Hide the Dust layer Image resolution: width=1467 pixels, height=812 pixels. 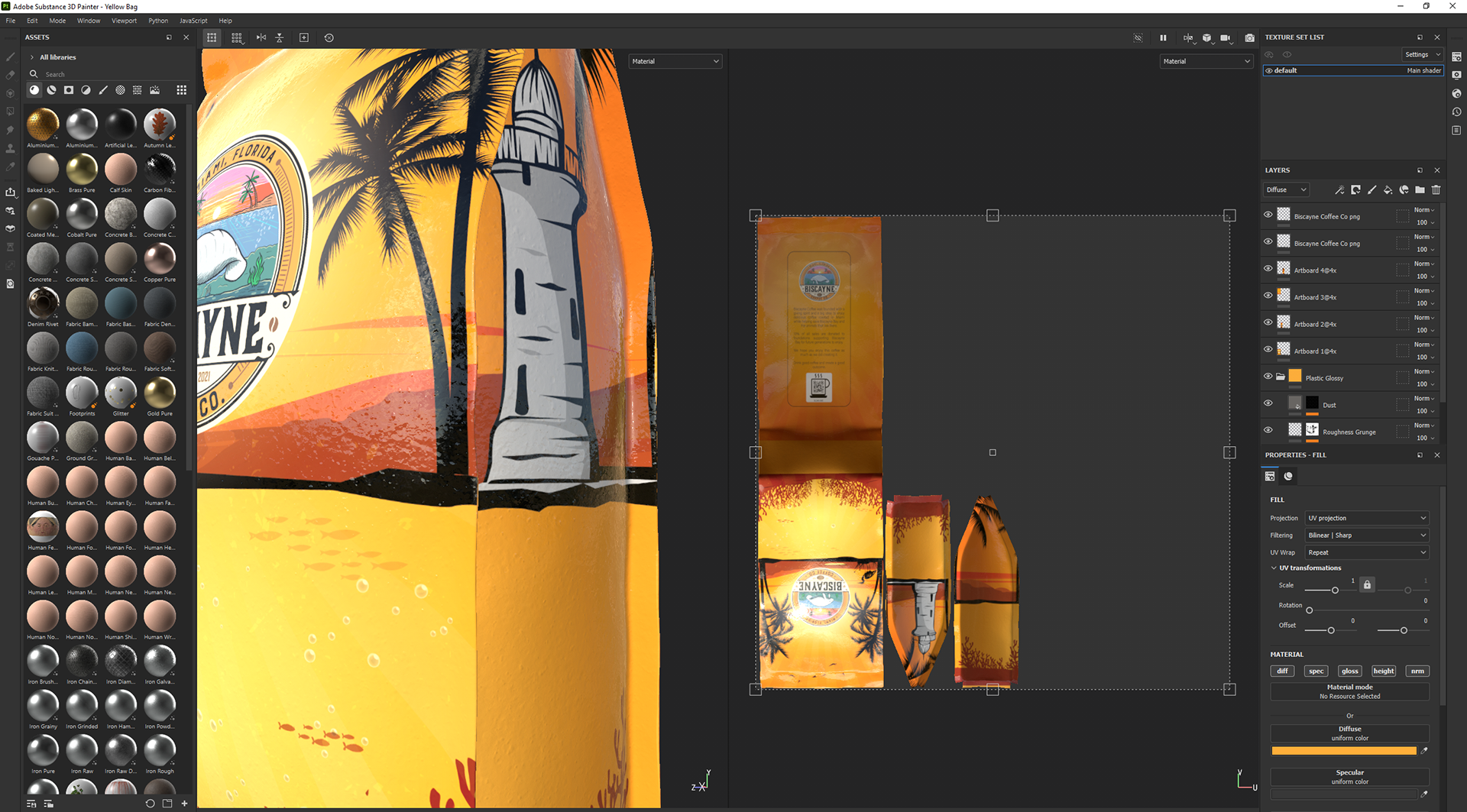point(1268,403)
